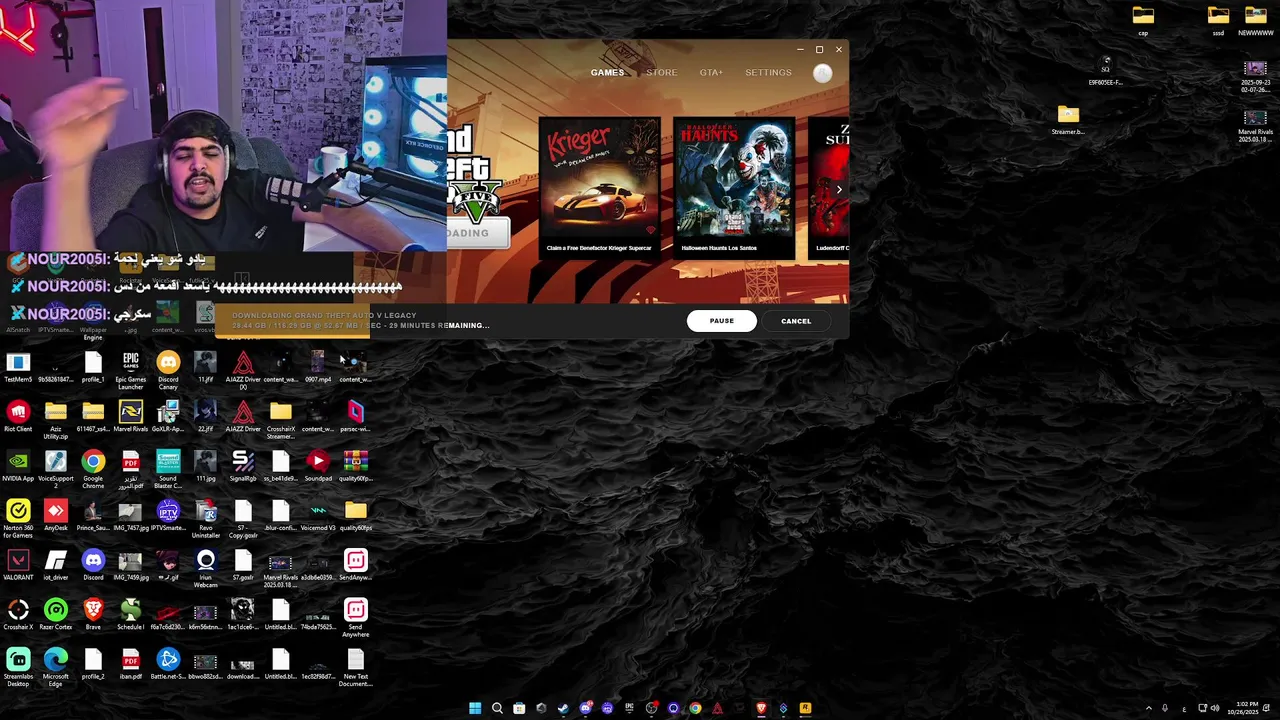The width and height of the screenshot is (1280, 720).
Task: Select the AJAZZ Driver (X) desktop icon
Action: (x=243, y=368)
